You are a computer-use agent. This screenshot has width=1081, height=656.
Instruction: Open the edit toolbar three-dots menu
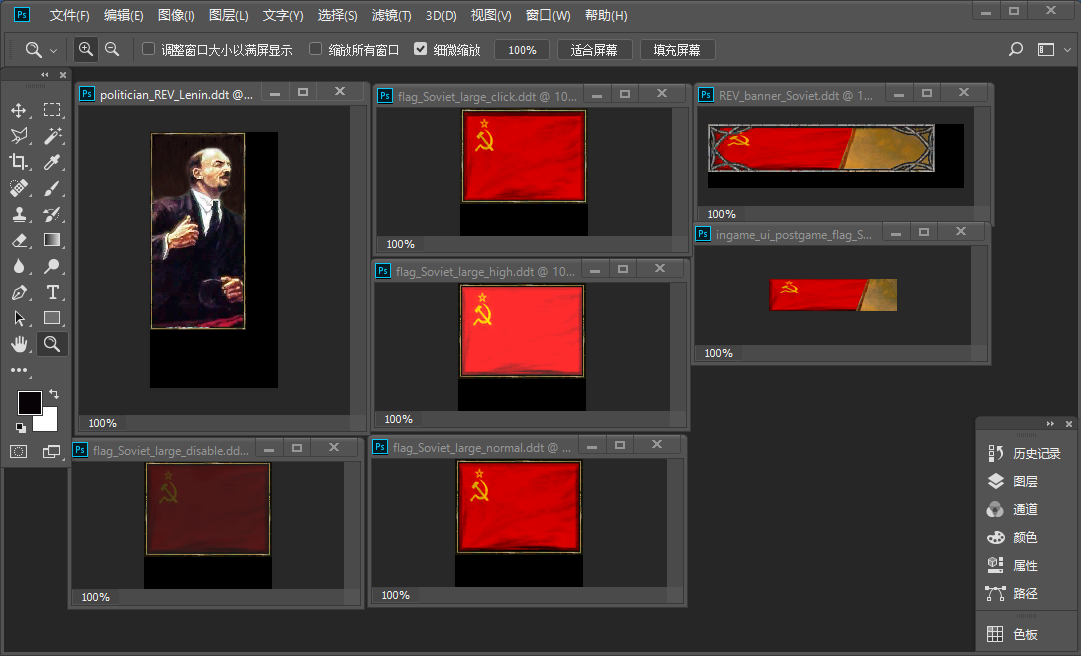(x=19, y=370)
